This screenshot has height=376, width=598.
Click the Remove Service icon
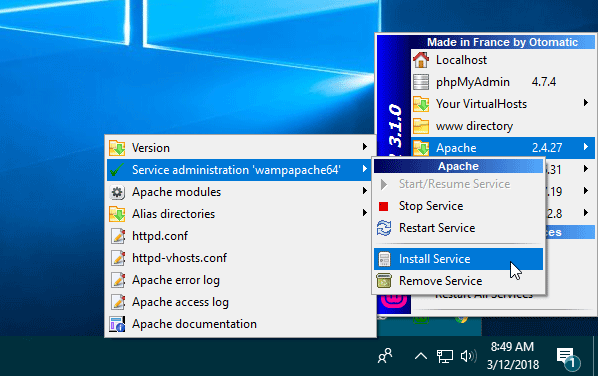[x=384, y=281]
